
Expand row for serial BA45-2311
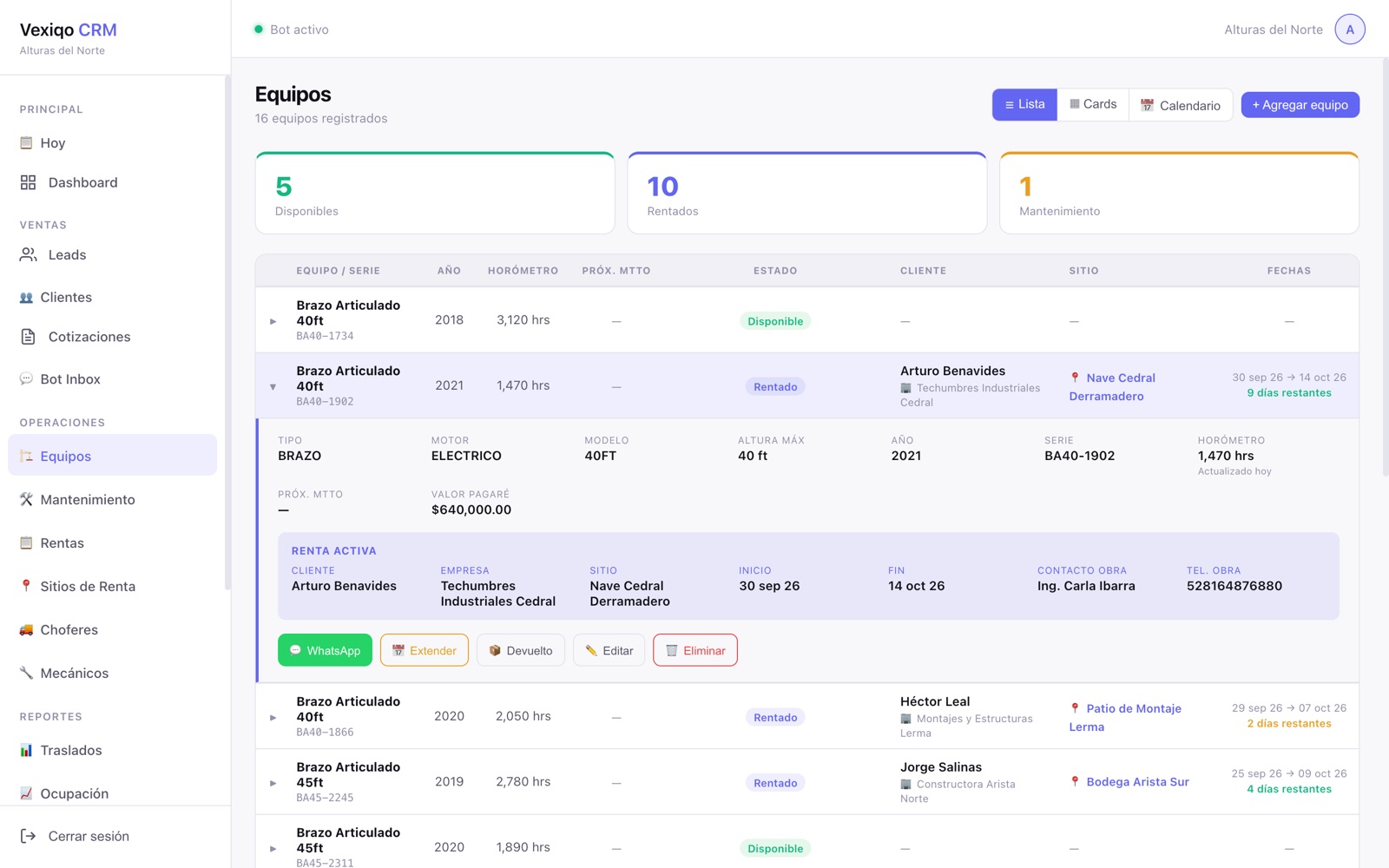(x=273, y=849)
